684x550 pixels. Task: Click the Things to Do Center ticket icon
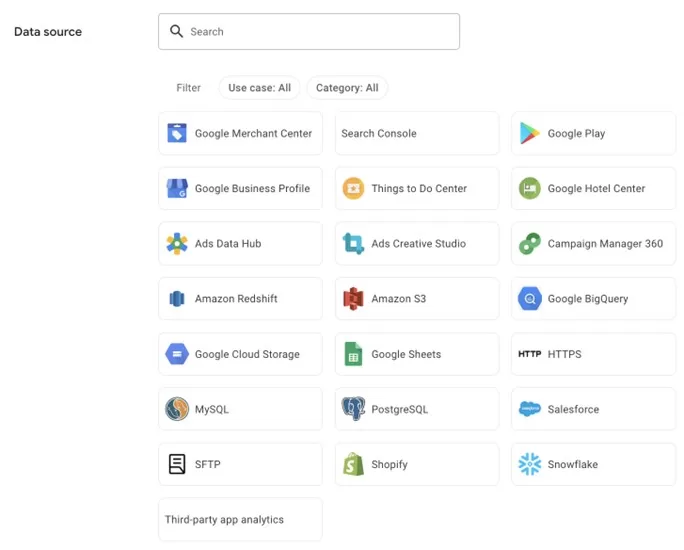353,188
